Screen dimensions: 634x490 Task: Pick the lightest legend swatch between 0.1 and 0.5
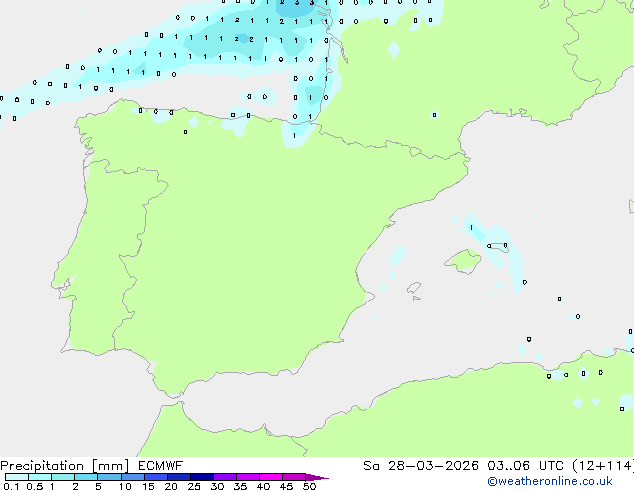[17, 477]
